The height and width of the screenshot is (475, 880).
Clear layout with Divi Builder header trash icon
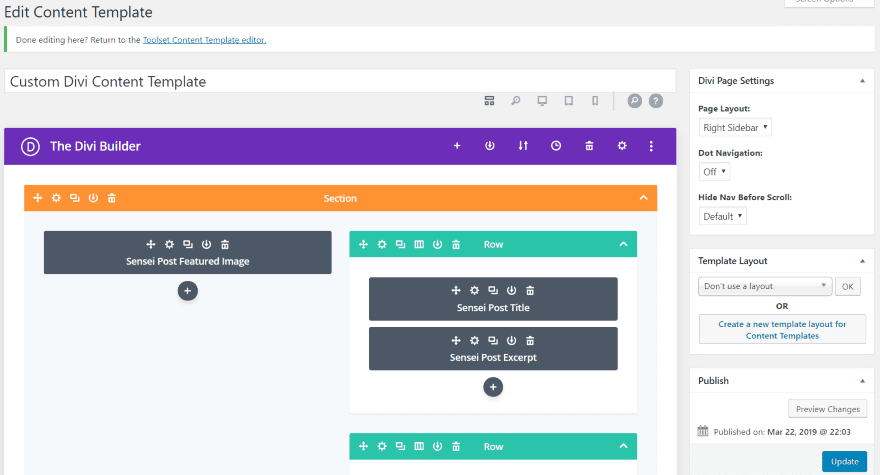pyautogui.click(x=589, y=146)
